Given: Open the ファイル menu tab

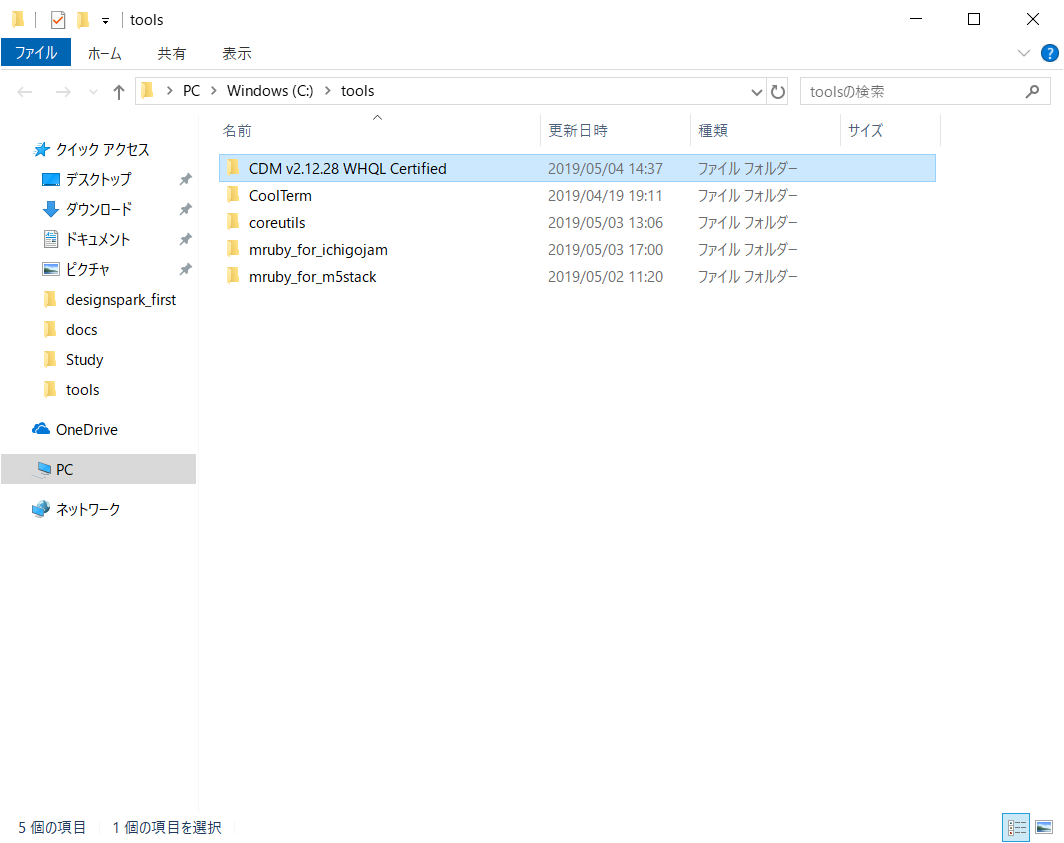Looking at the screenshot, I should click(x=36, y=53).
